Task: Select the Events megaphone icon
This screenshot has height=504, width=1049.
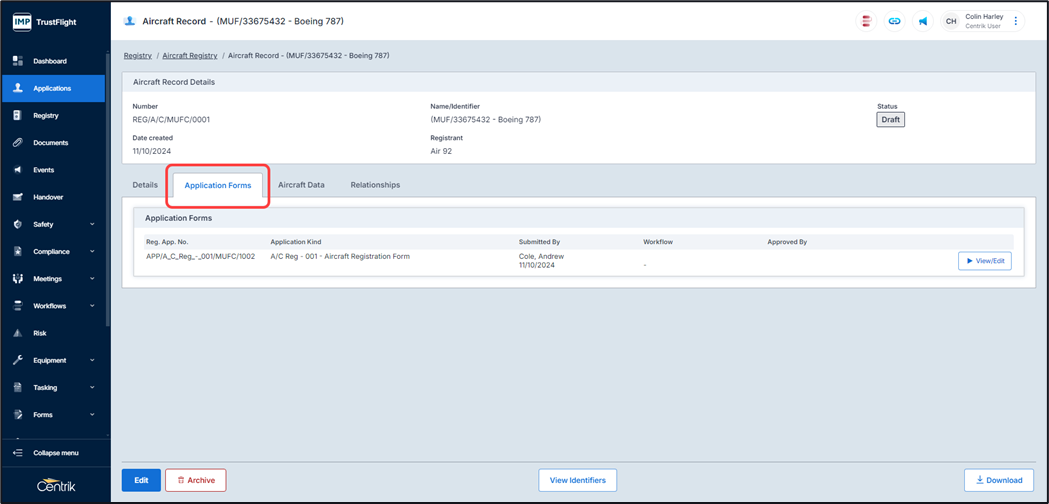Action: click(x=17, y=170)
